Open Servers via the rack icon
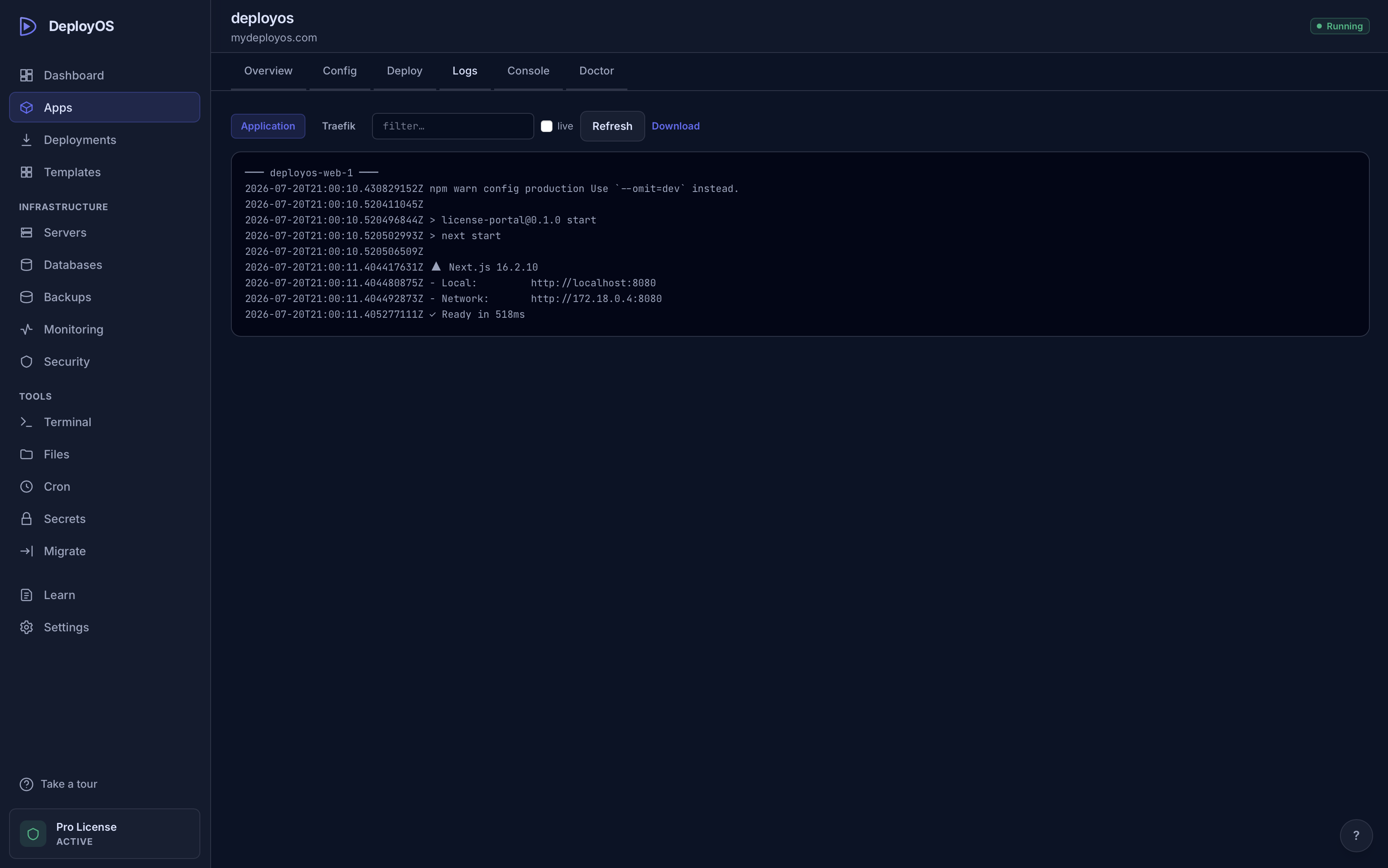This screenshot has height=868, width=1388. (x=26, y=233)
